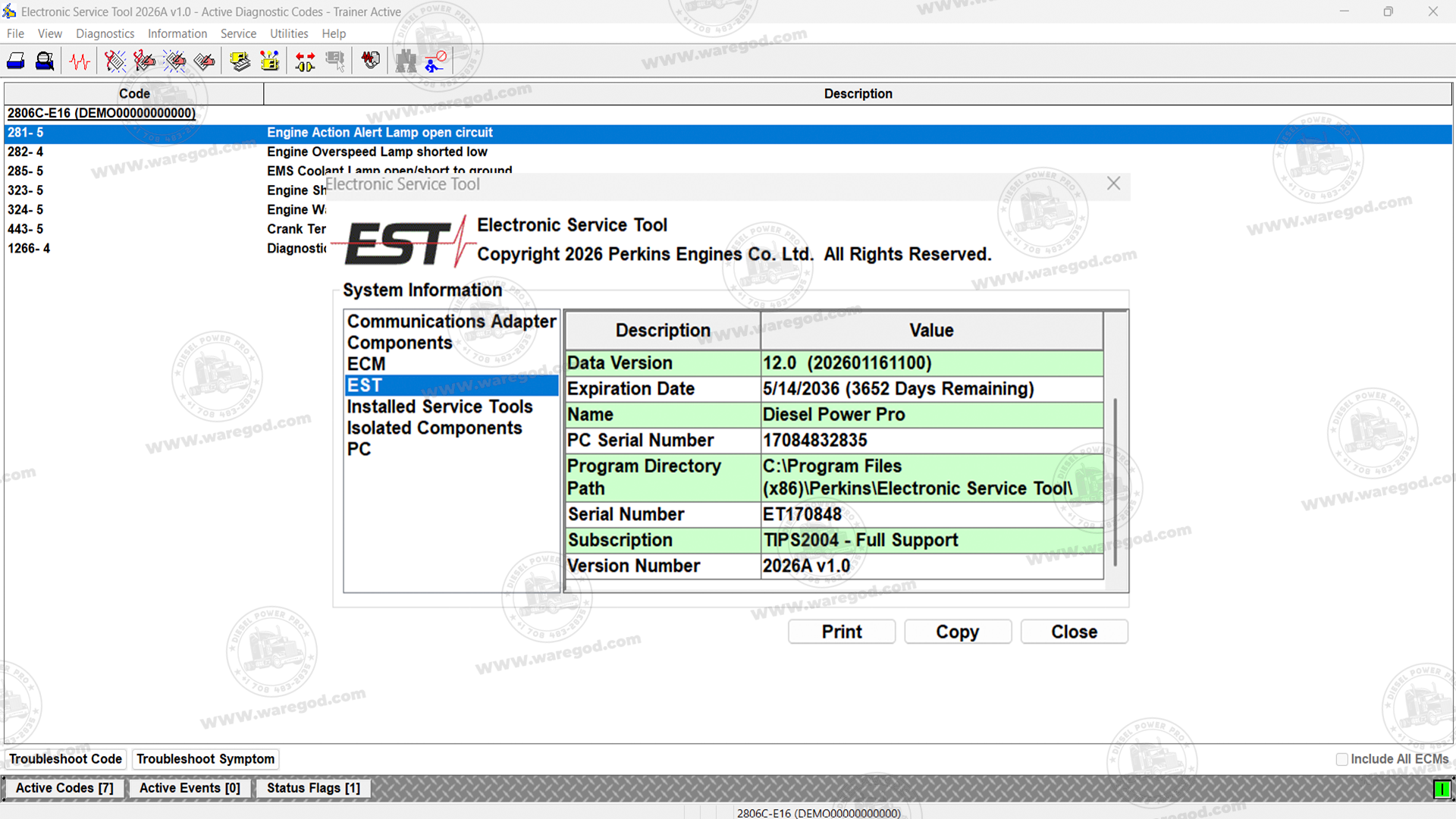Screen dimensions: 1456x819
Task: Click the Print button in the dialog
Action: 842,632
